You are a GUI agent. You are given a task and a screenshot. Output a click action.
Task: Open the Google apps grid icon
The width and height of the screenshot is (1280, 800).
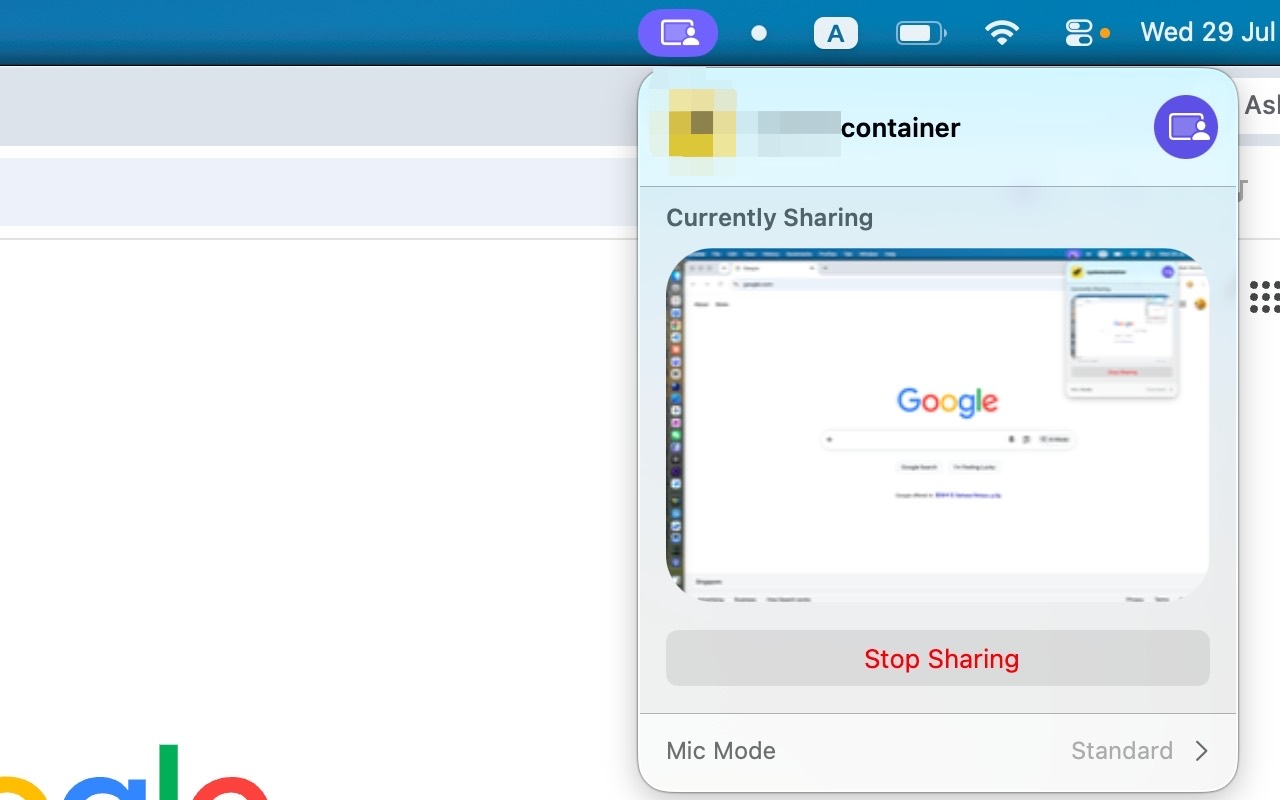1265,297
